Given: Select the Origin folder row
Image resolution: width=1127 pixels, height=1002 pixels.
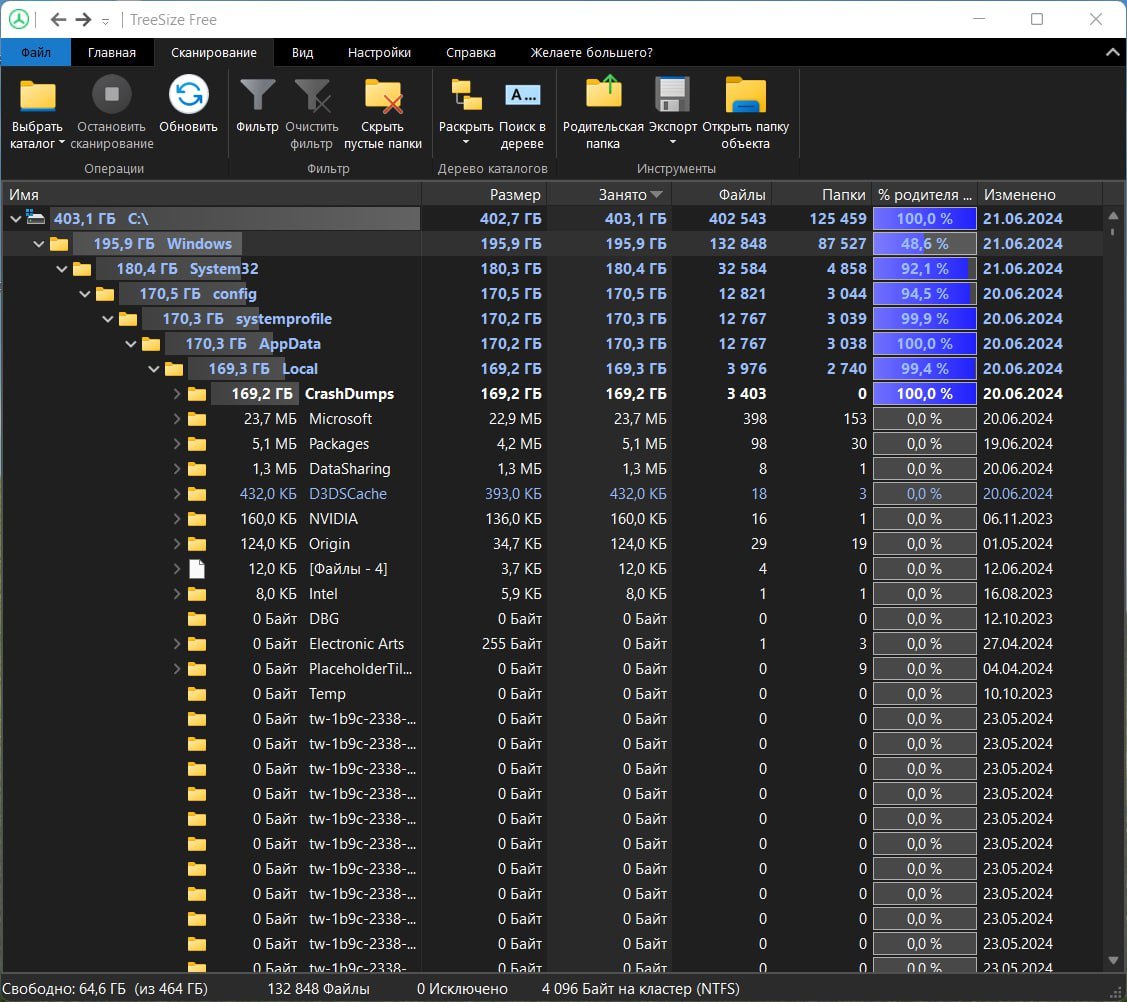Looking at the screenshot, I should tap(552, 544).
